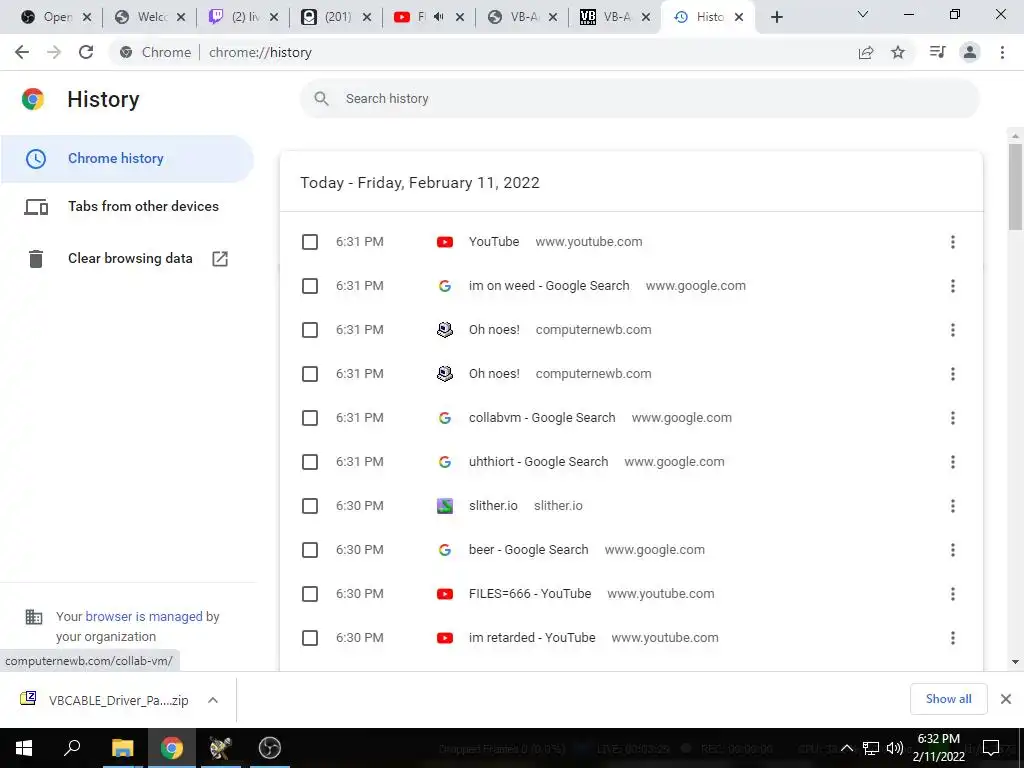Click the vertical scrollbar thumb
This screenshot has width=1024, height=768.
(x=1015, y=186)
